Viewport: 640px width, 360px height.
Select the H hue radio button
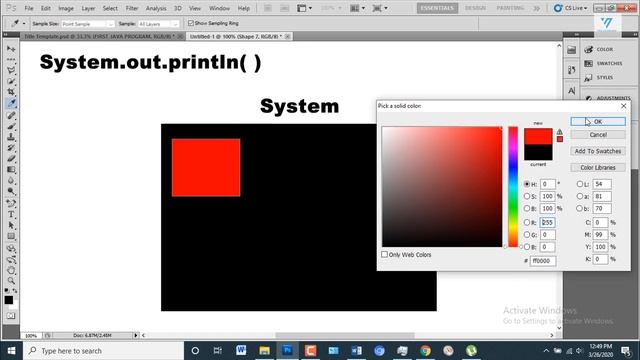coord(527,184)
